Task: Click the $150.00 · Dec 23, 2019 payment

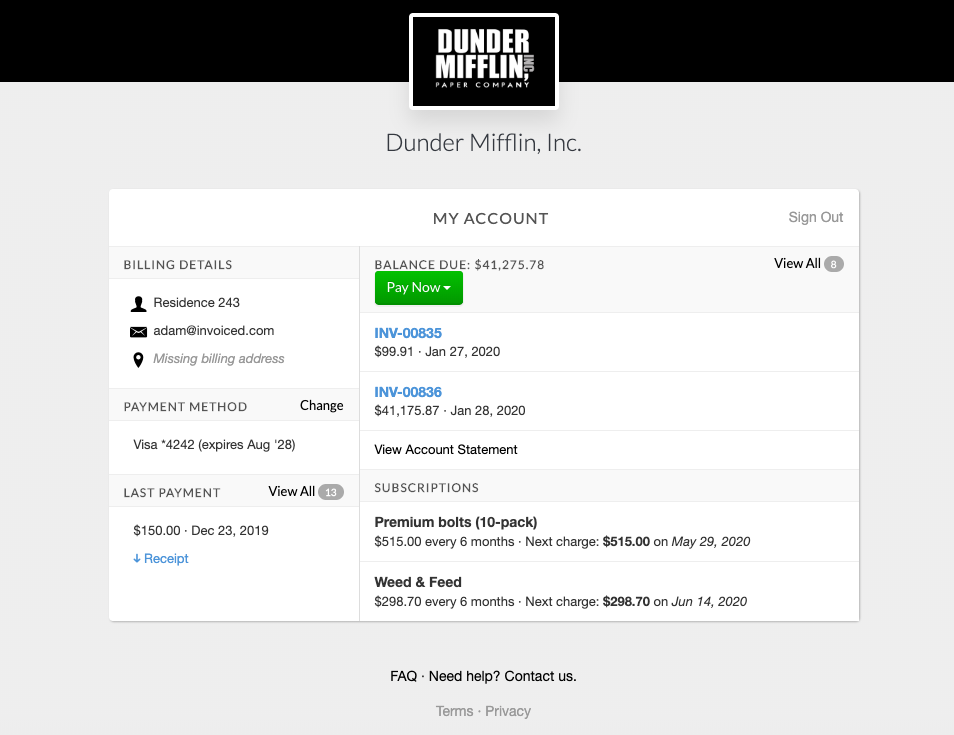Action: [201, 531]
